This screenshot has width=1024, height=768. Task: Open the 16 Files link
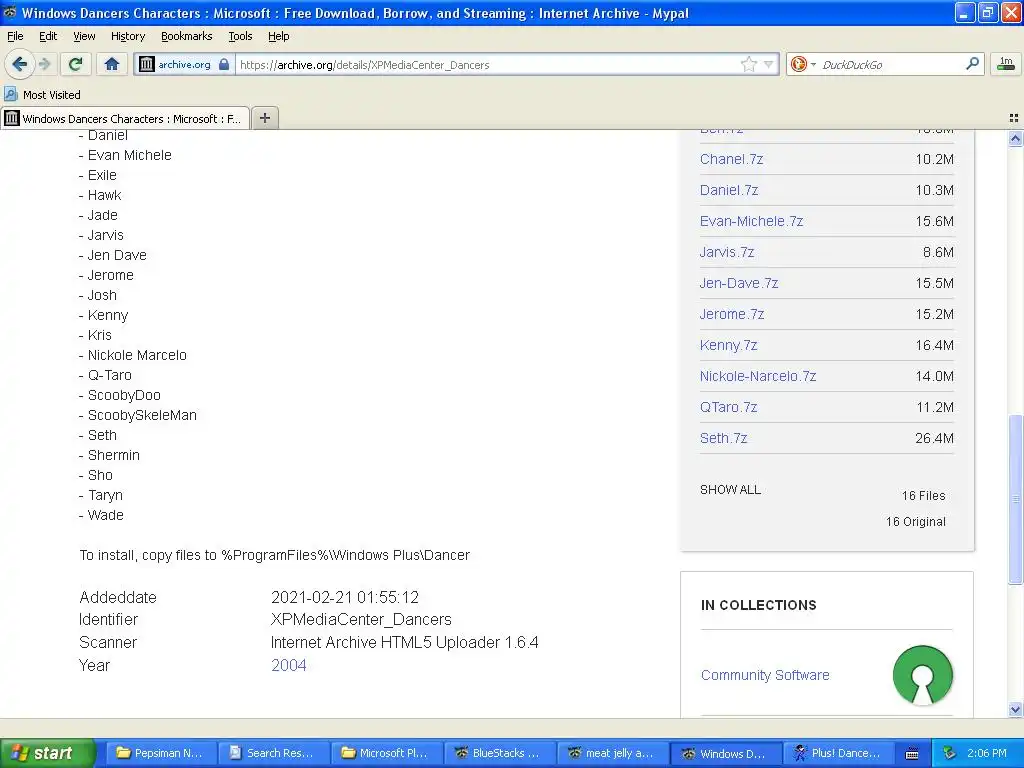point(923,496)
